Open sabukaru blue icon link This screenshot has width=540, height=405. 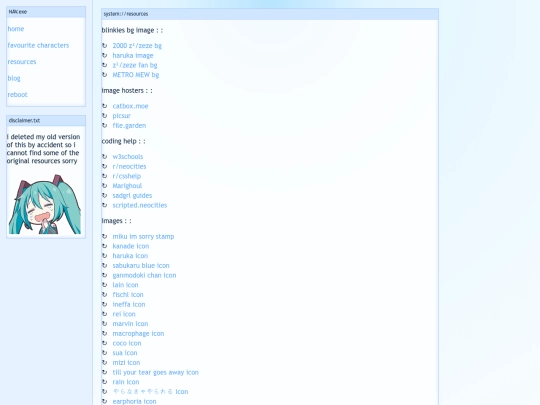coord(141,266)
